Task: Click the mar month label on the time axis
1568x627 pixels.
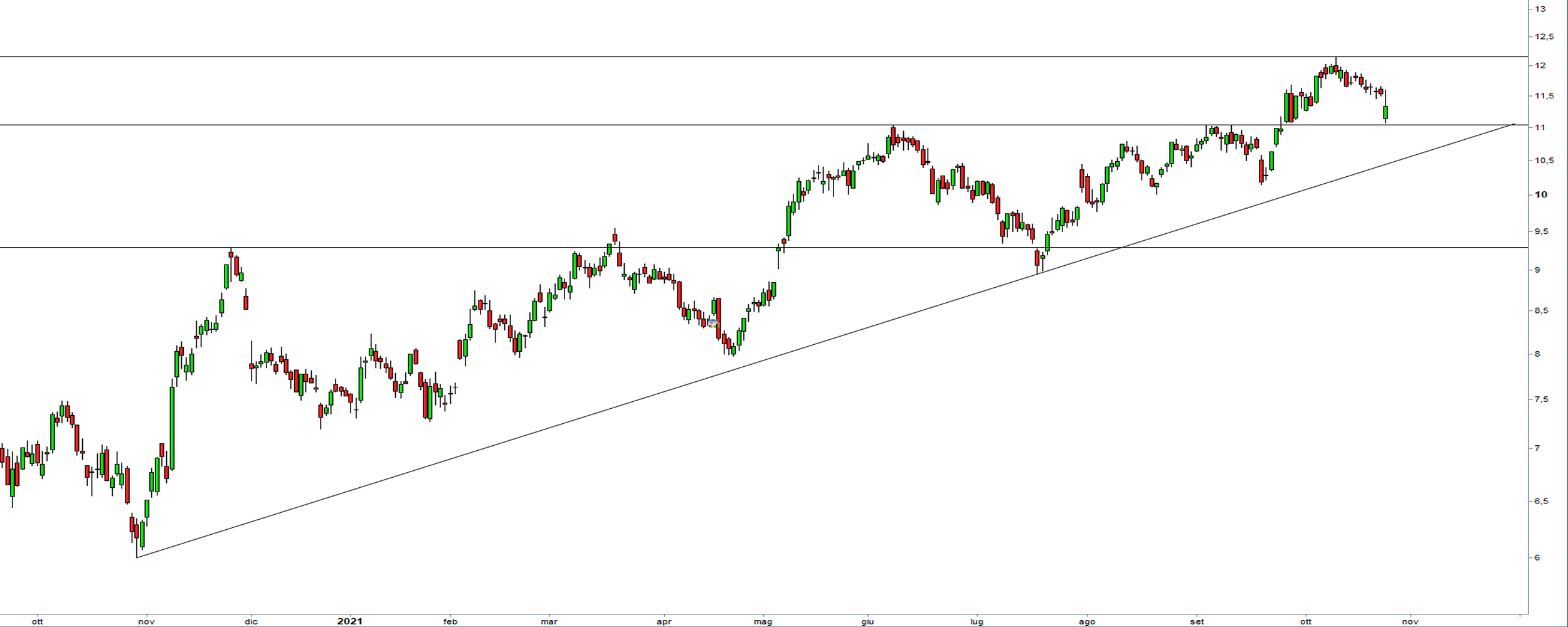Action: click(x=549, y=622)
